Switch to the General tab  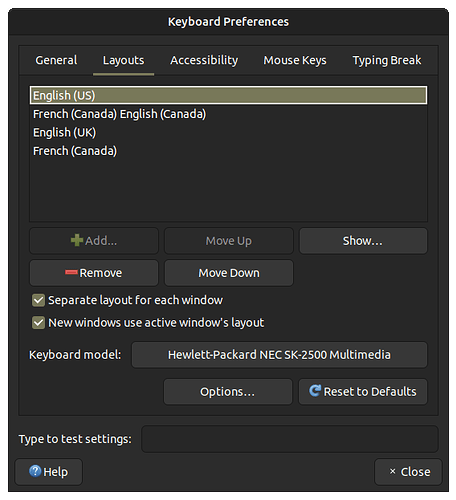click(56, 60)
